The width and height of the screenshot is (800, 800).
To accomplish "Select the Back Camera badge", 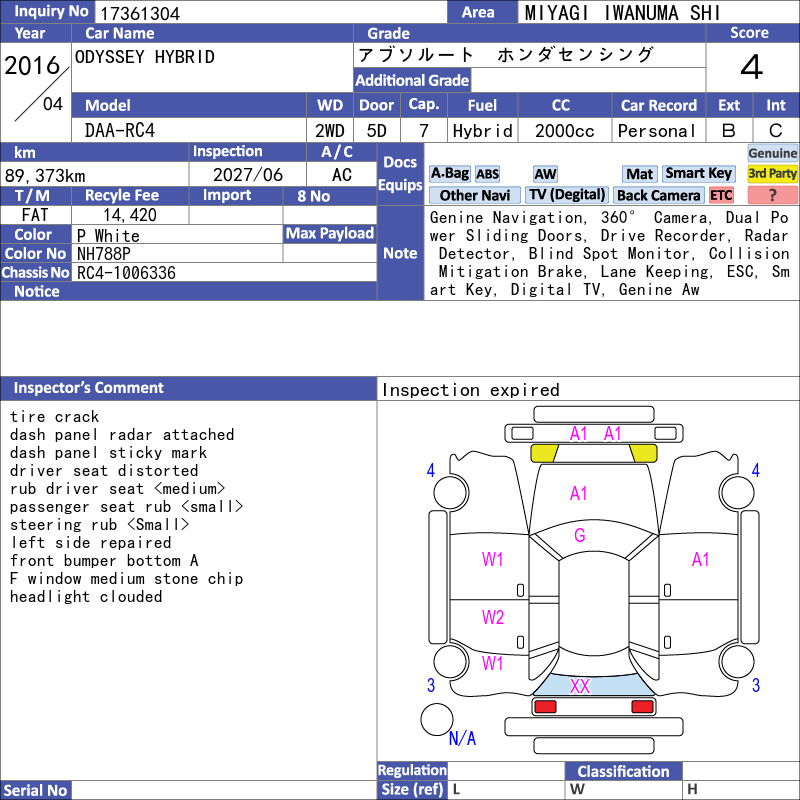I will 659,195.
